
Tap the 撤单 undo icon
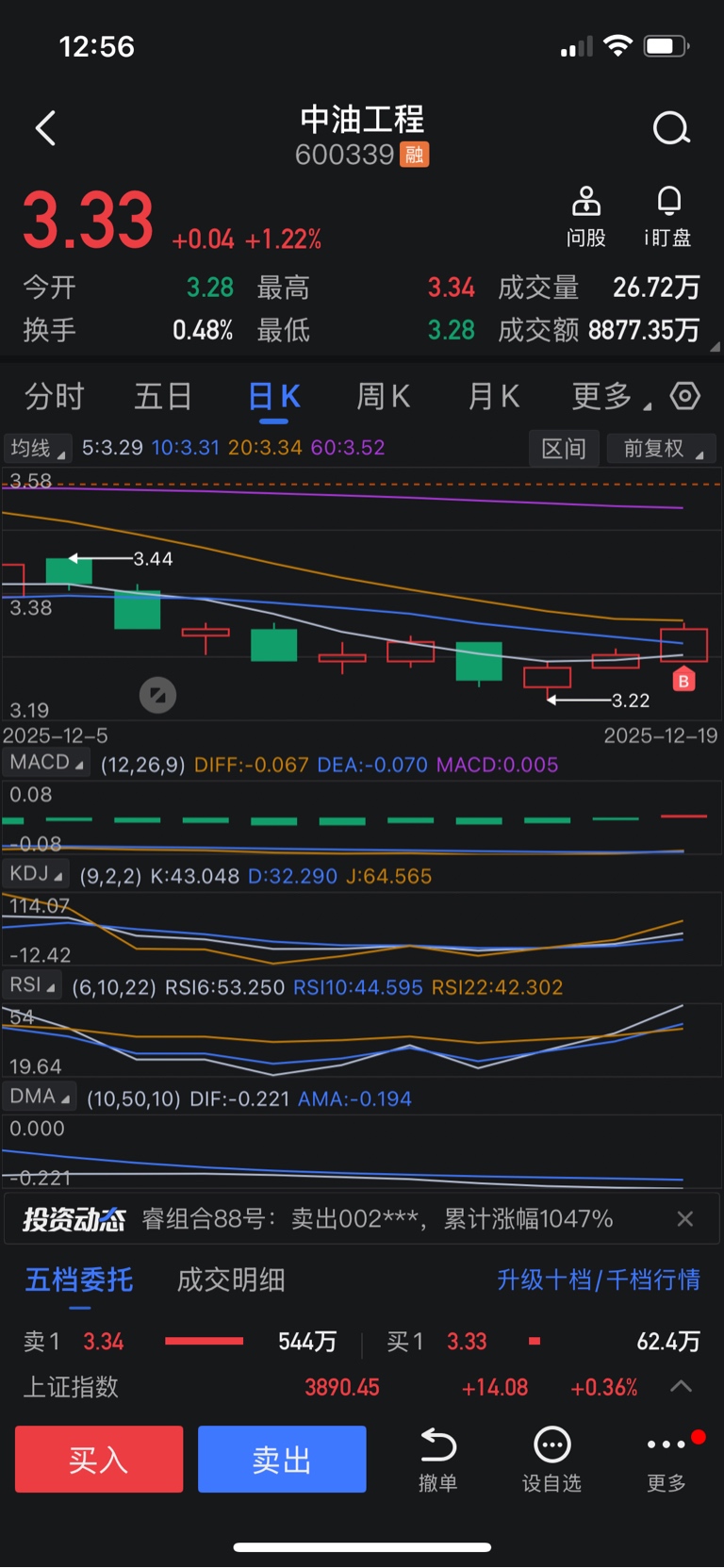[x=437, y=1444]
